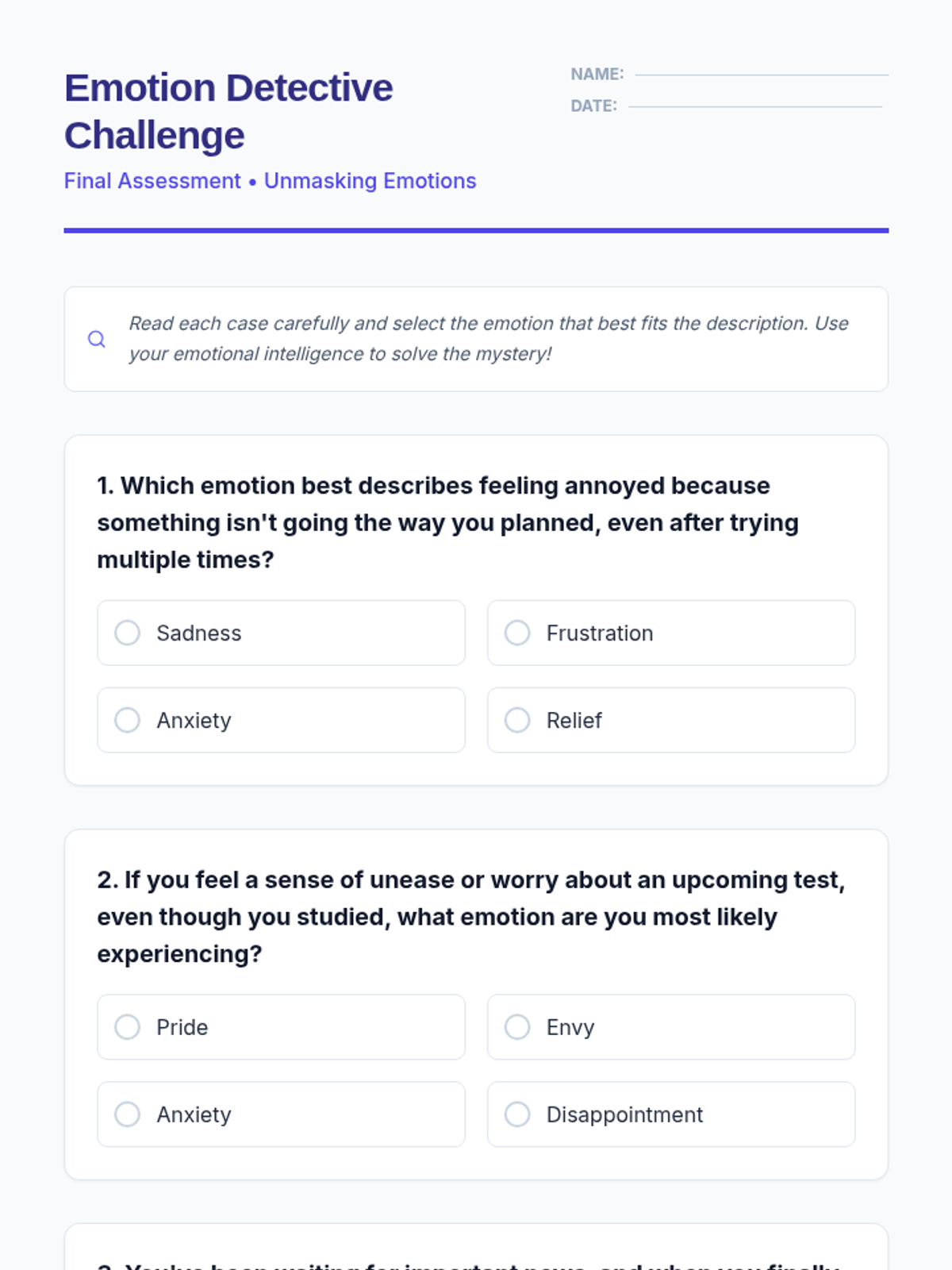Choose Frustration option in question 1
Screen dimensions: 952x1270
click(671, 633)
